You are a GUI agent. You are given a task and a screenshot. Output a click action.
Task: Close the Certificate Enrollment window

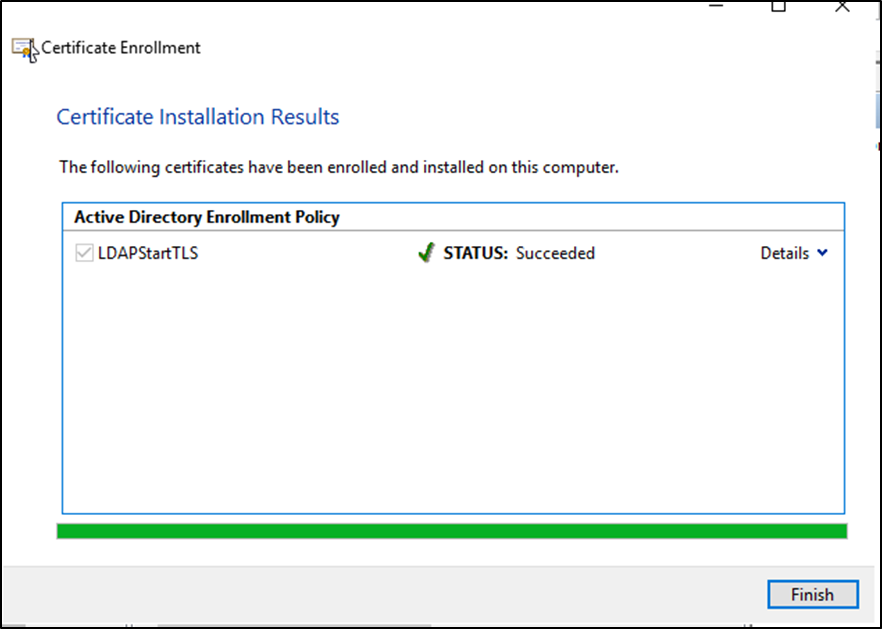pos(844,6)
